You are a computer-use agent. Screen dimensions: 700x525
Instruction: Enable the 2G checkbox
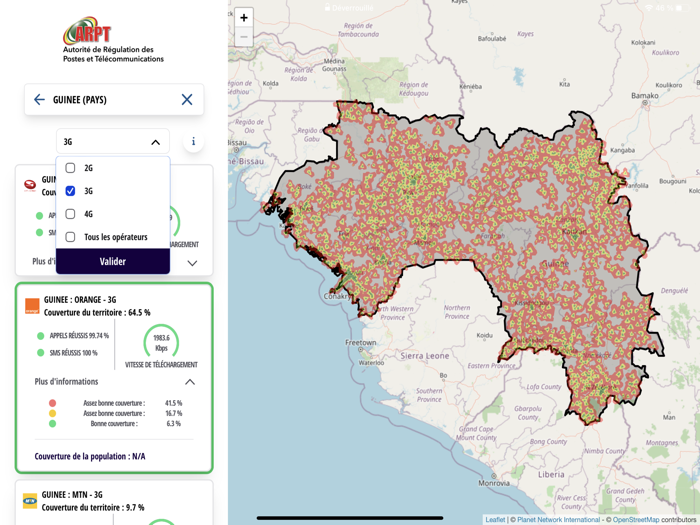70,168
